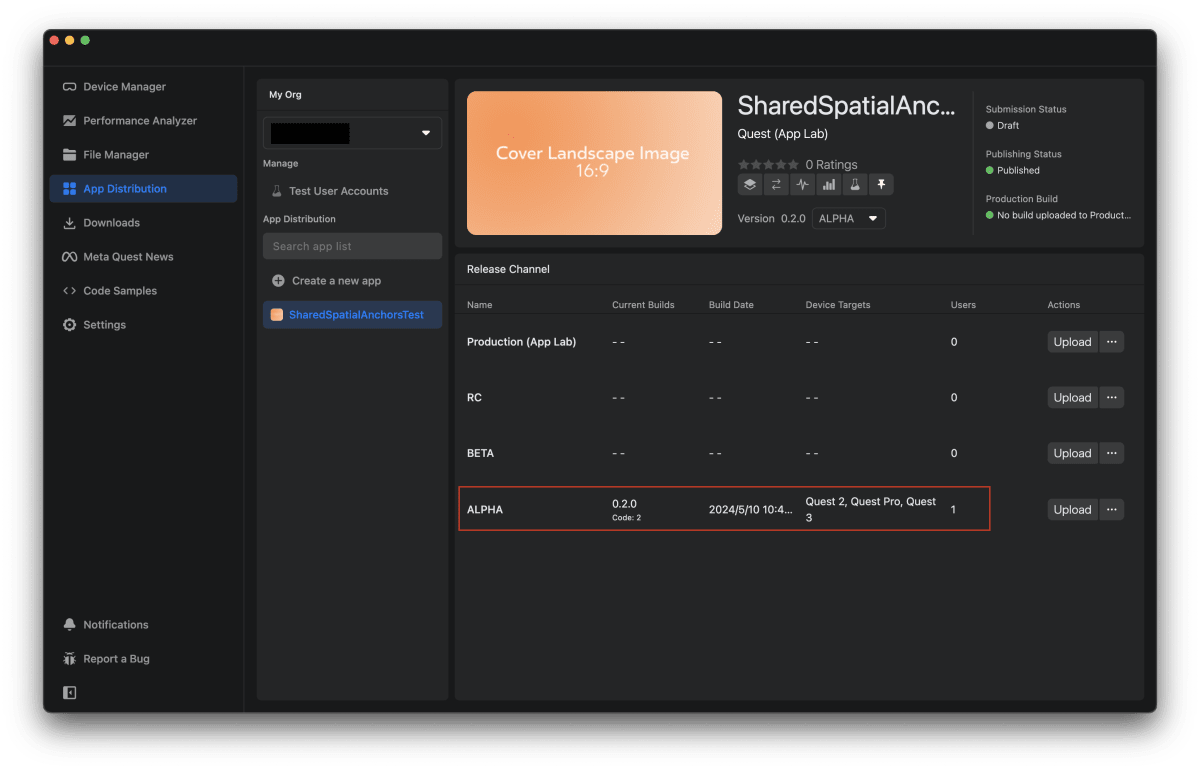Click the Users column header
Screen dimensions: 1200x770
click(x=963, y=305)
